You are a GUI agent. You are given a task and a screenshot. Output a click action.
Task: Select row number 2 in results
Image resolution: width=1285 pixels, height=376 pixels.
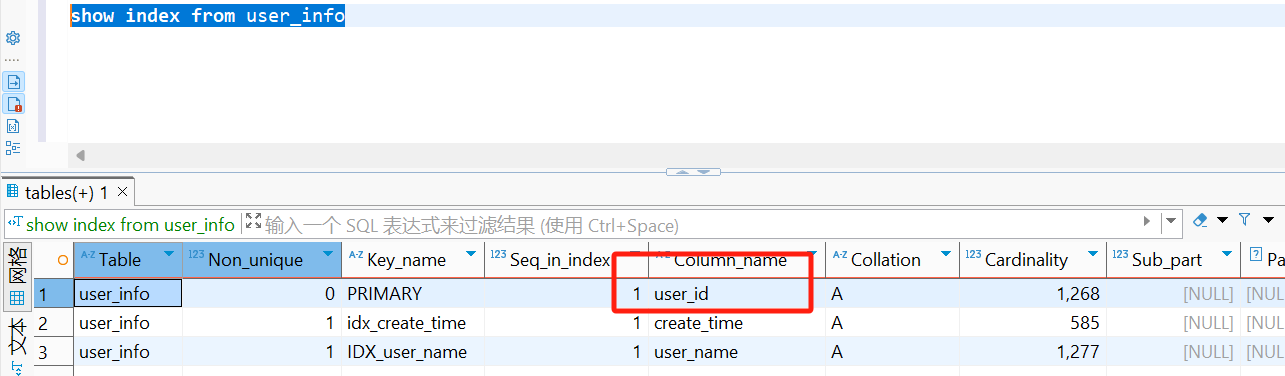(x=43, y=323)
